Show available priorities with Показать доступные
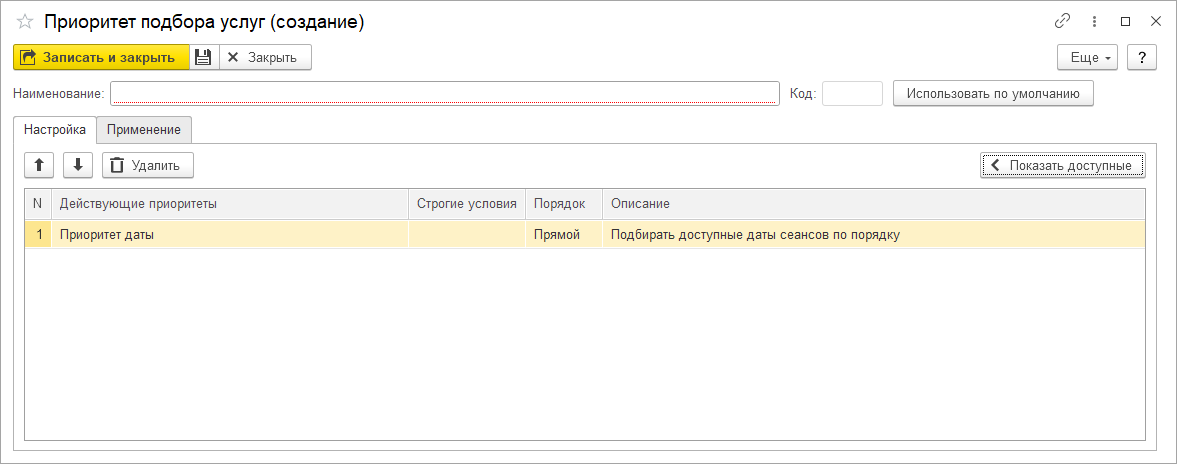 1062,165
